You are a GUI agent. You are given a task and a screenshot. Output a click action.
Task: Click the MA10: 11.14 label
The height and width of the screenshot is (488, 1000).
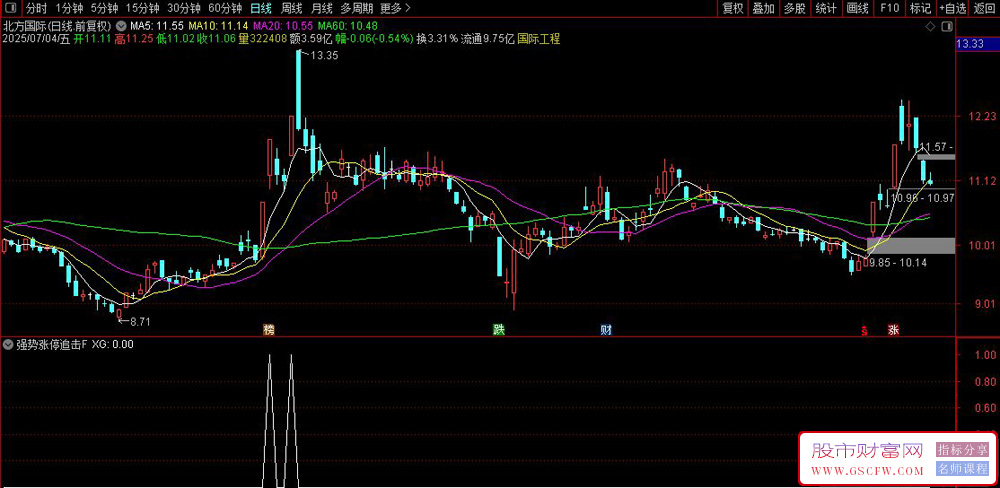pyautogui.click(x=218, y=27)
